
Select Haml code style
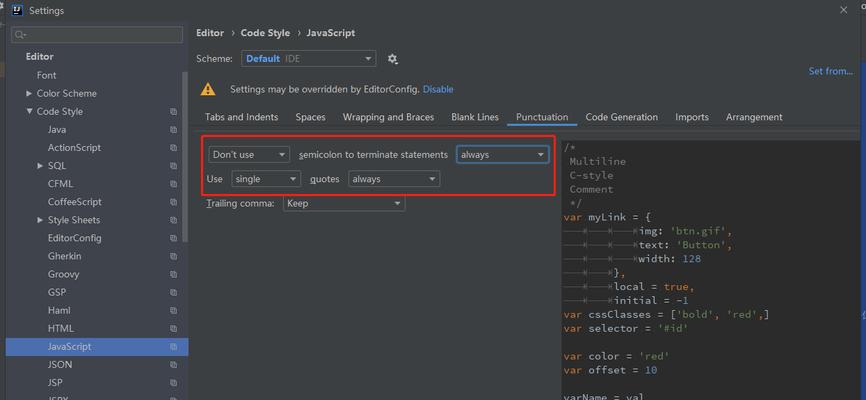pyautogui.click(x=59, y=310)
